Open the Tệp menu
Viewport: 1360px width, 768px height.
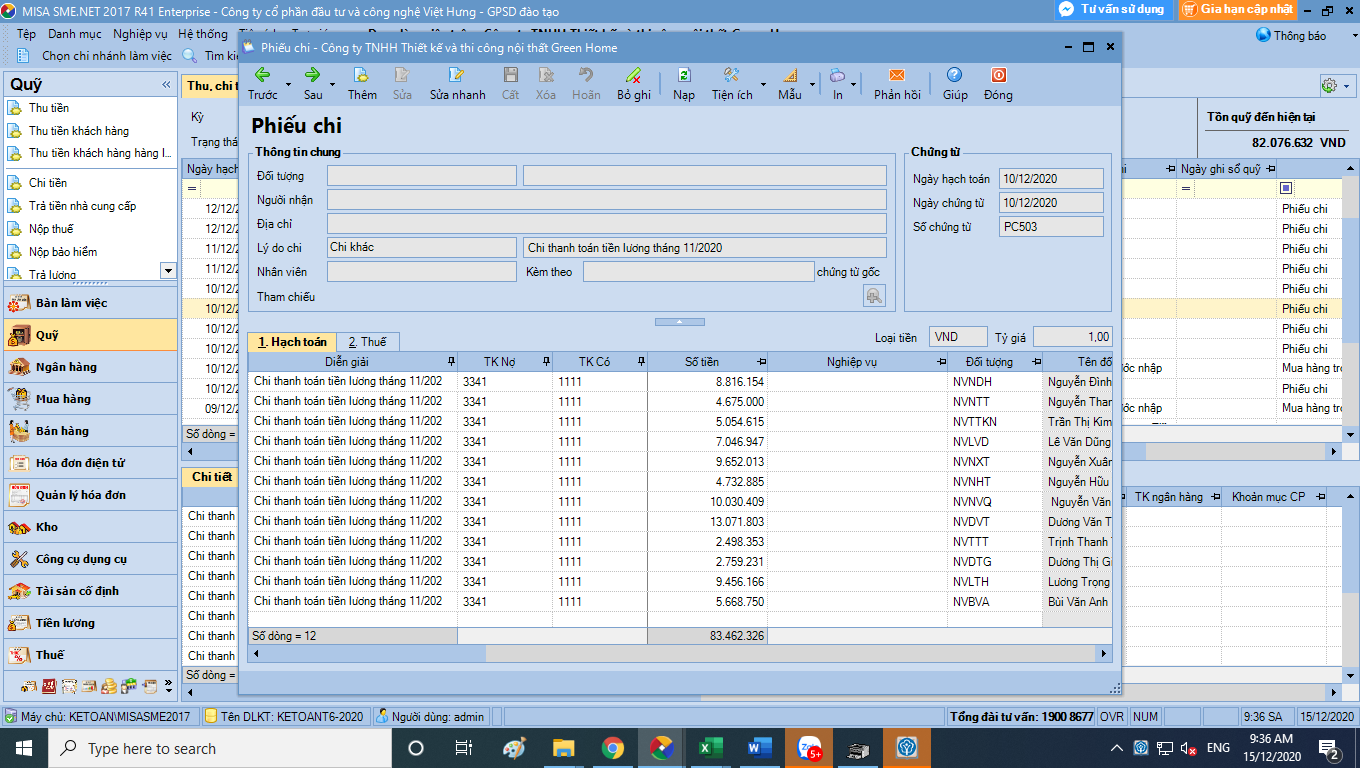point(27,34)
